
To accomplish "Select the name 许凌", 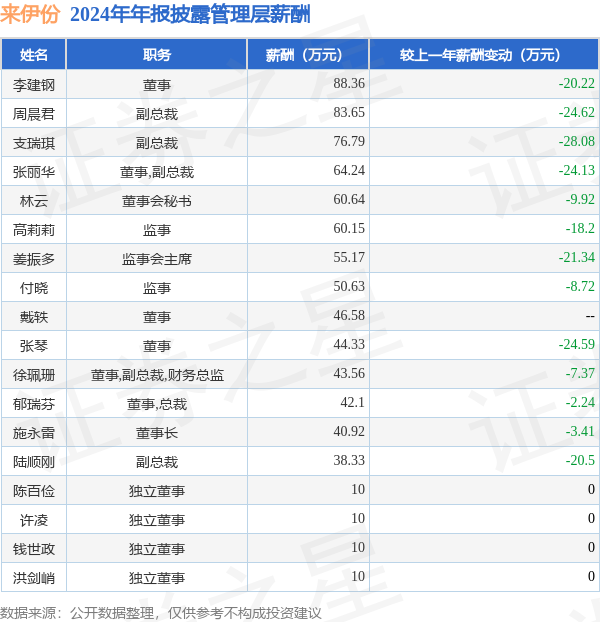I will click(x=34, y=520).
